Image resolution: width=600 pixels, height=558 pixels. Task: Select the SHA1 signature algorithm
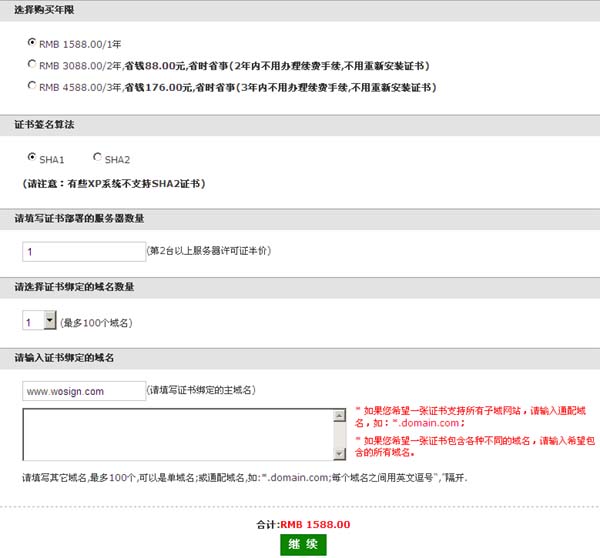pos(32,158)
